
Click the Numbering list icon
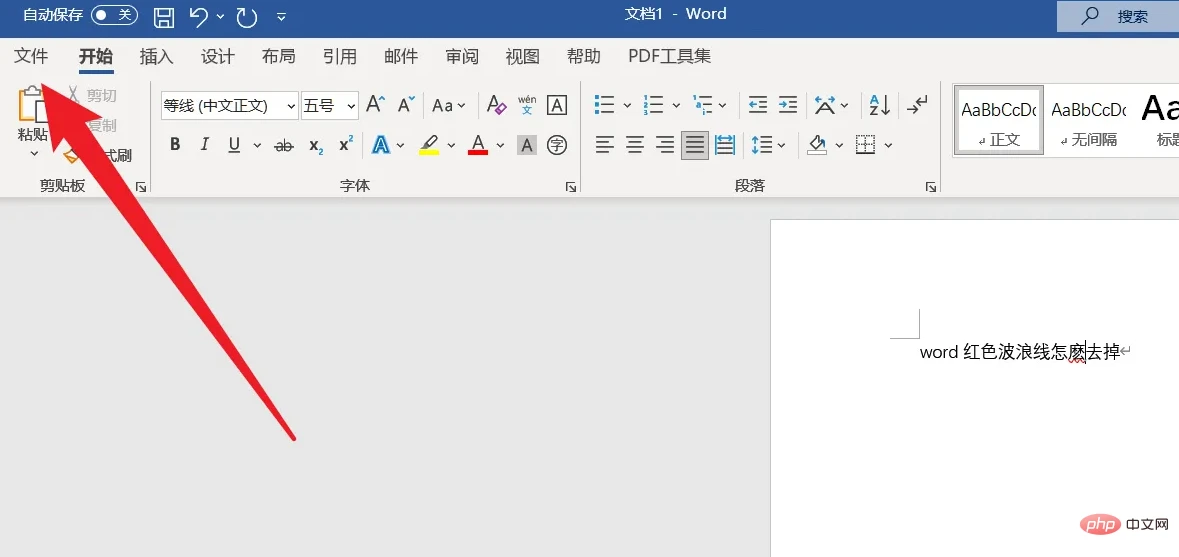click(x=653, y=104)
